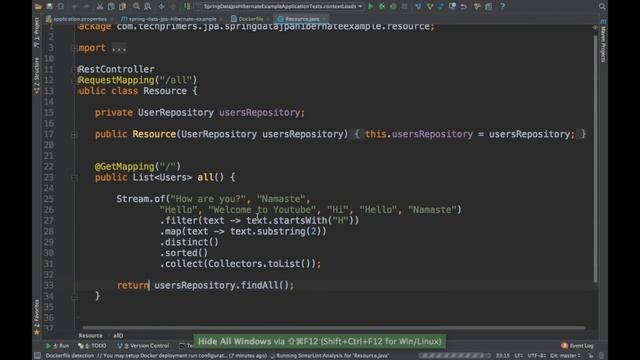Open the Structure tool window tab
Image resolution: width=640 pixels, height=360 pixels.
pyautogui.click(x=37, y=76)
